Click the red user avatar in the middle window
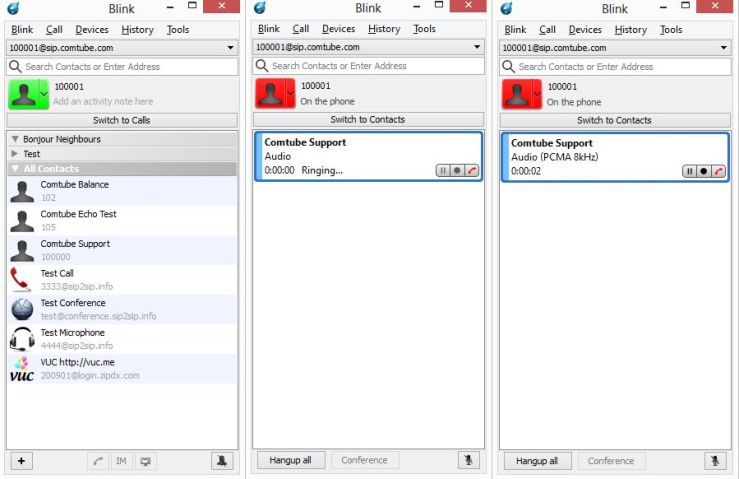The image size is (740, 479). [270, 93]
